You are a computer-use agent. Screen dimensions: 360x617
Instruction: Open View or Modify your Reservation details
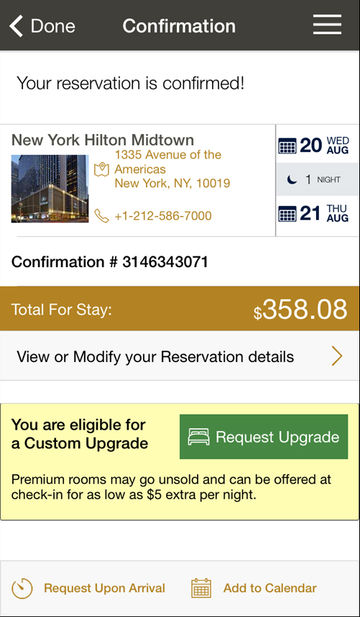180,356
